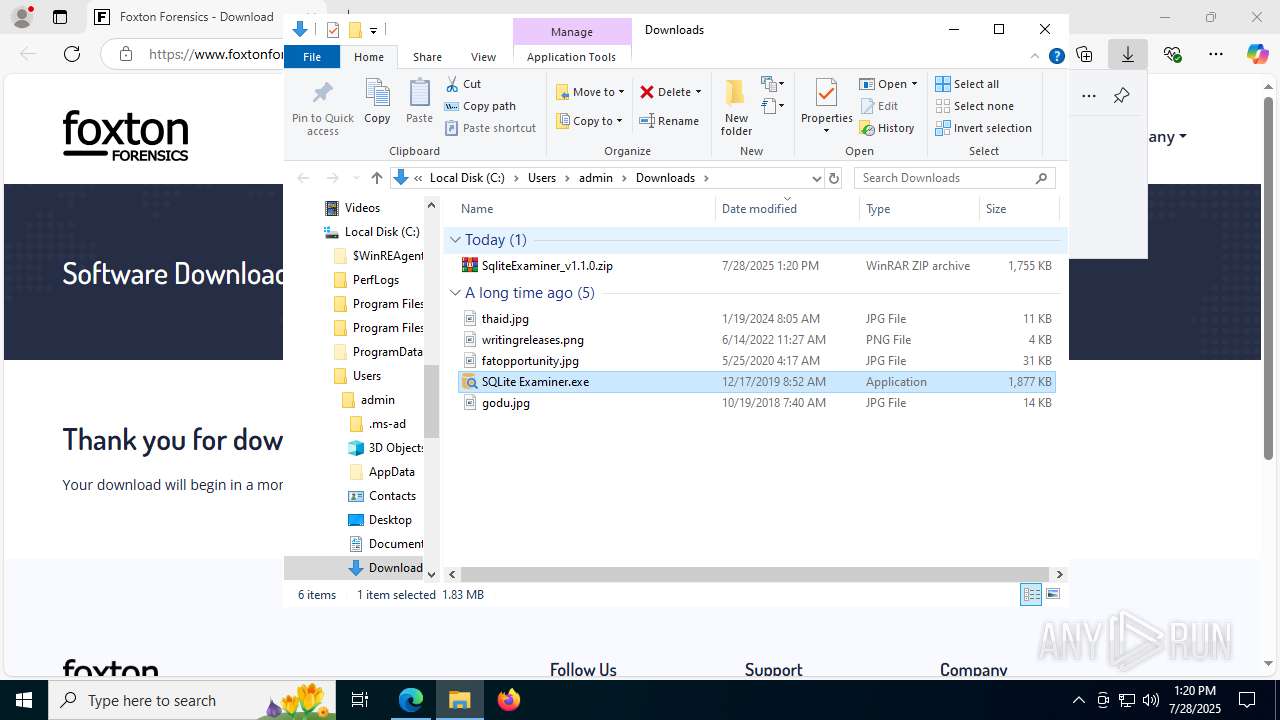The image size is (1280, 720).
Task: Collapse the Explorer ribbon
Action: [x=1035, y=57]
